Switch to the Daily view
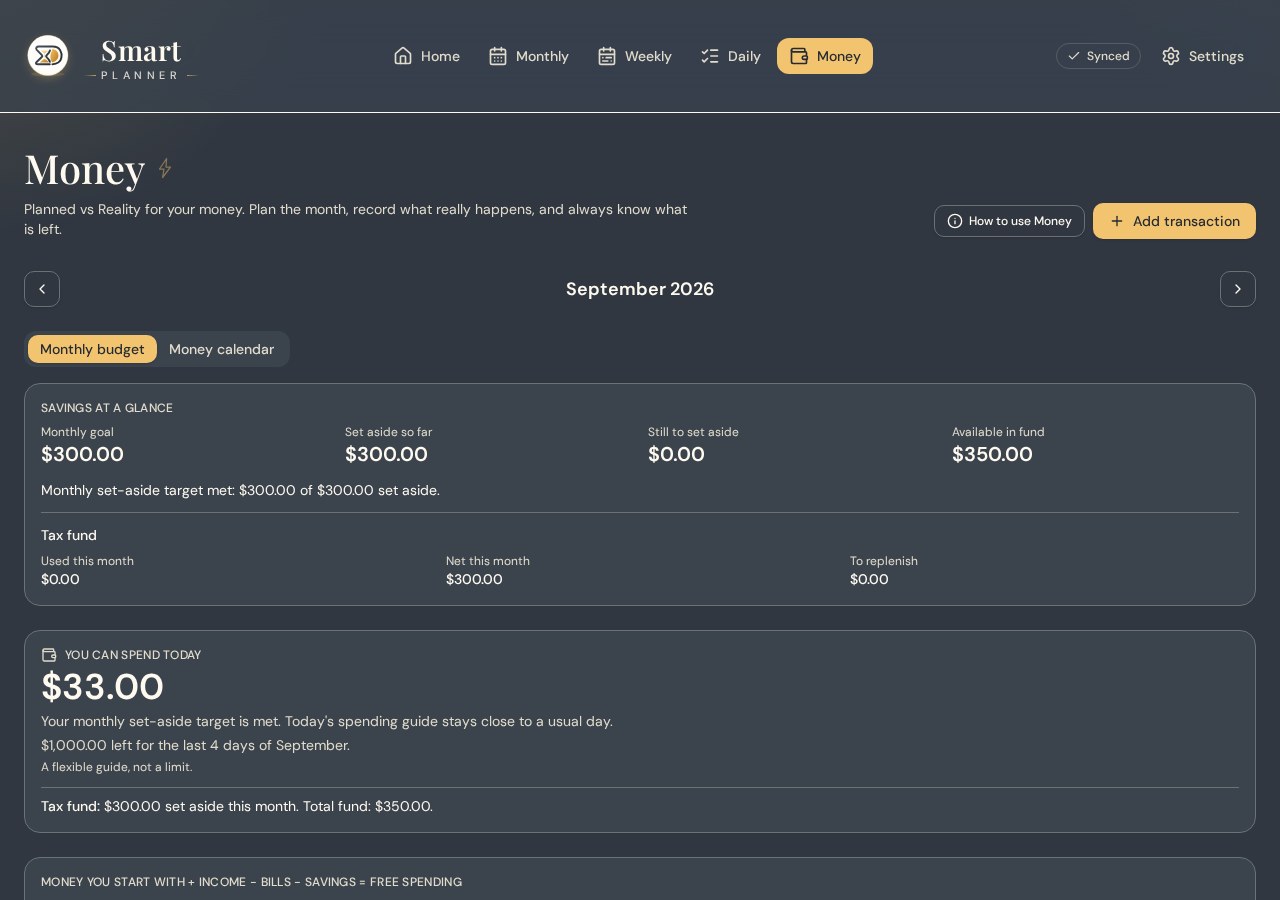 (x=731, y=56)
